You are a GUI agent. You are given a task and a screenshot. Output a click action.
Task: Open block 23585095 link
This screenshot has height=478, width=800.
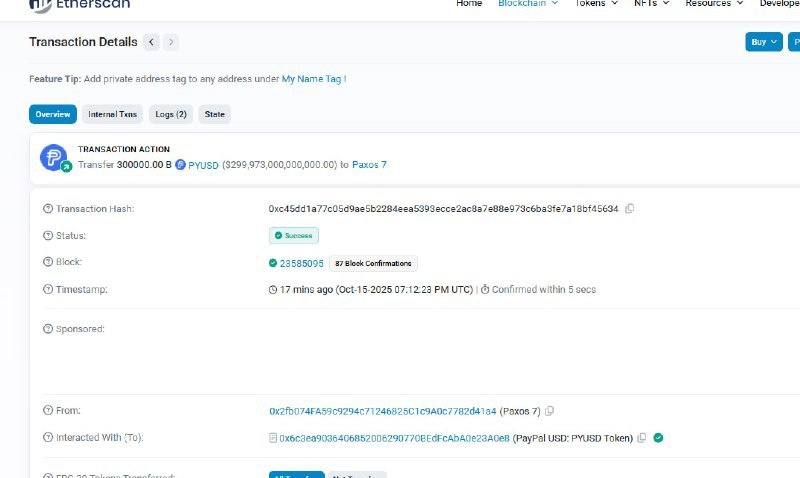[x=302, y=263]
